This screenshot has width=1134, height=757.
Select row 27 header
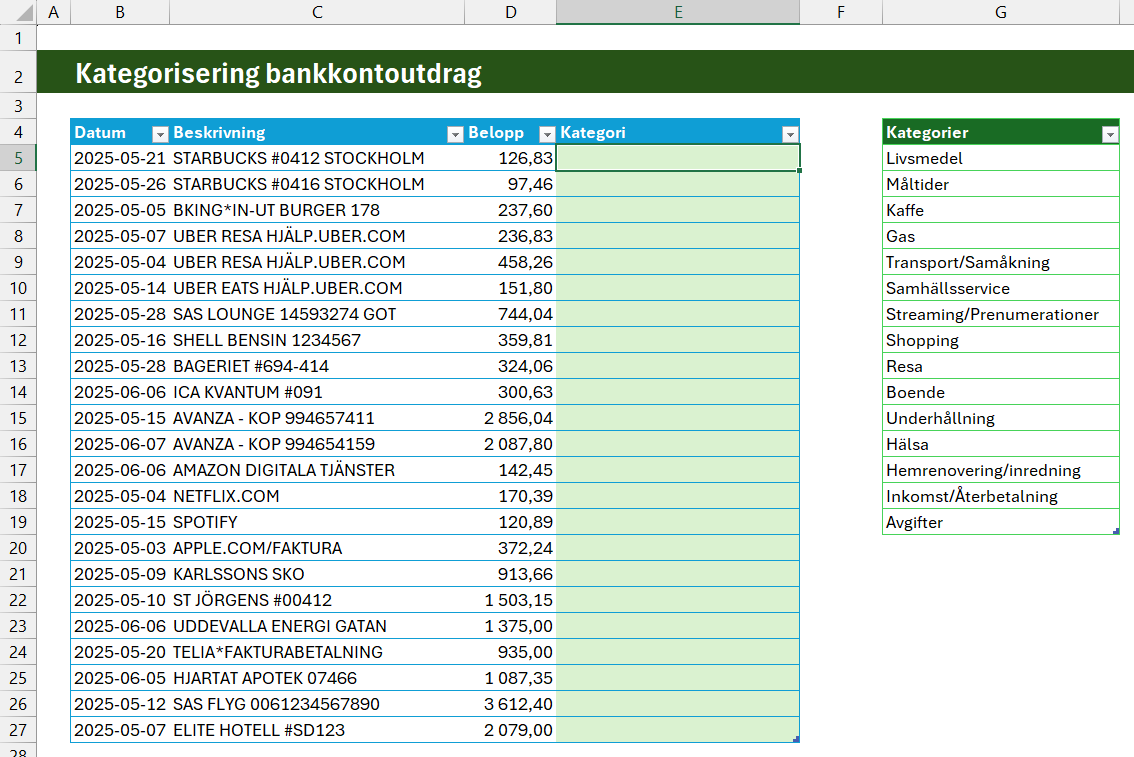coord(18,730)
